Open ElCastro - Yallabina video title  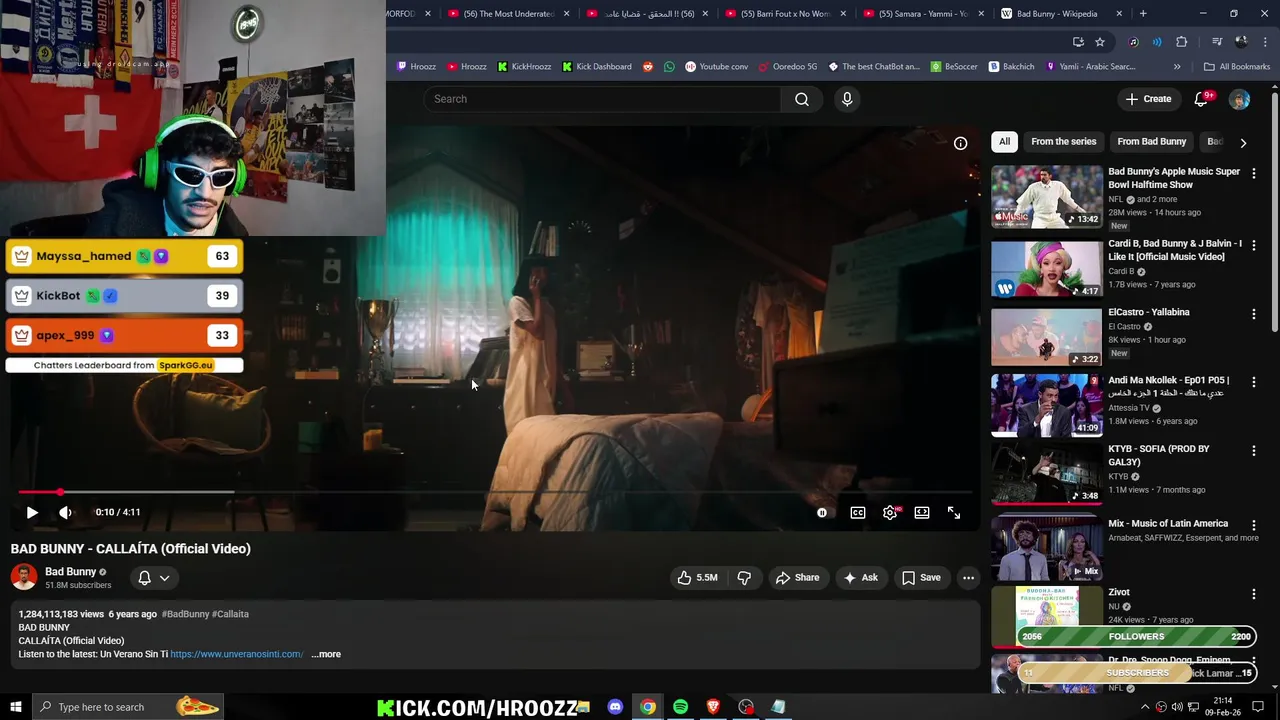[1148, 312]
